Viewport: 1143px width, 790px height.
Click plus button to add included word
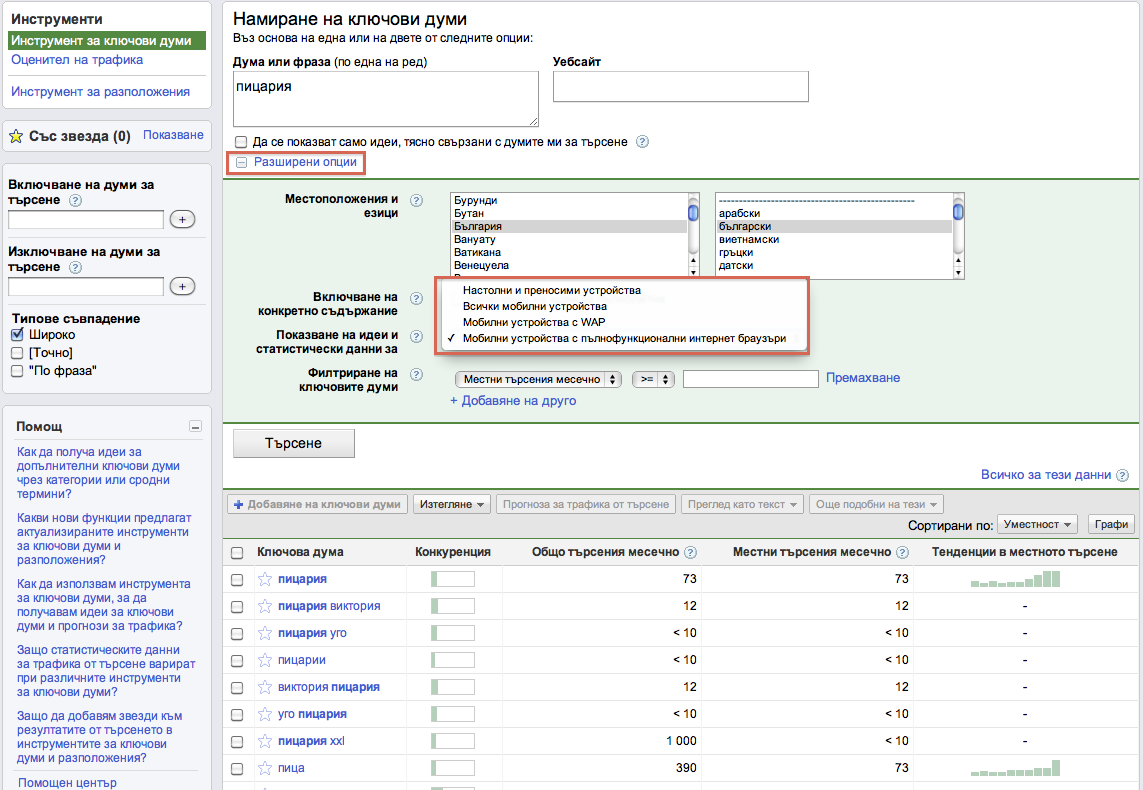182,219
